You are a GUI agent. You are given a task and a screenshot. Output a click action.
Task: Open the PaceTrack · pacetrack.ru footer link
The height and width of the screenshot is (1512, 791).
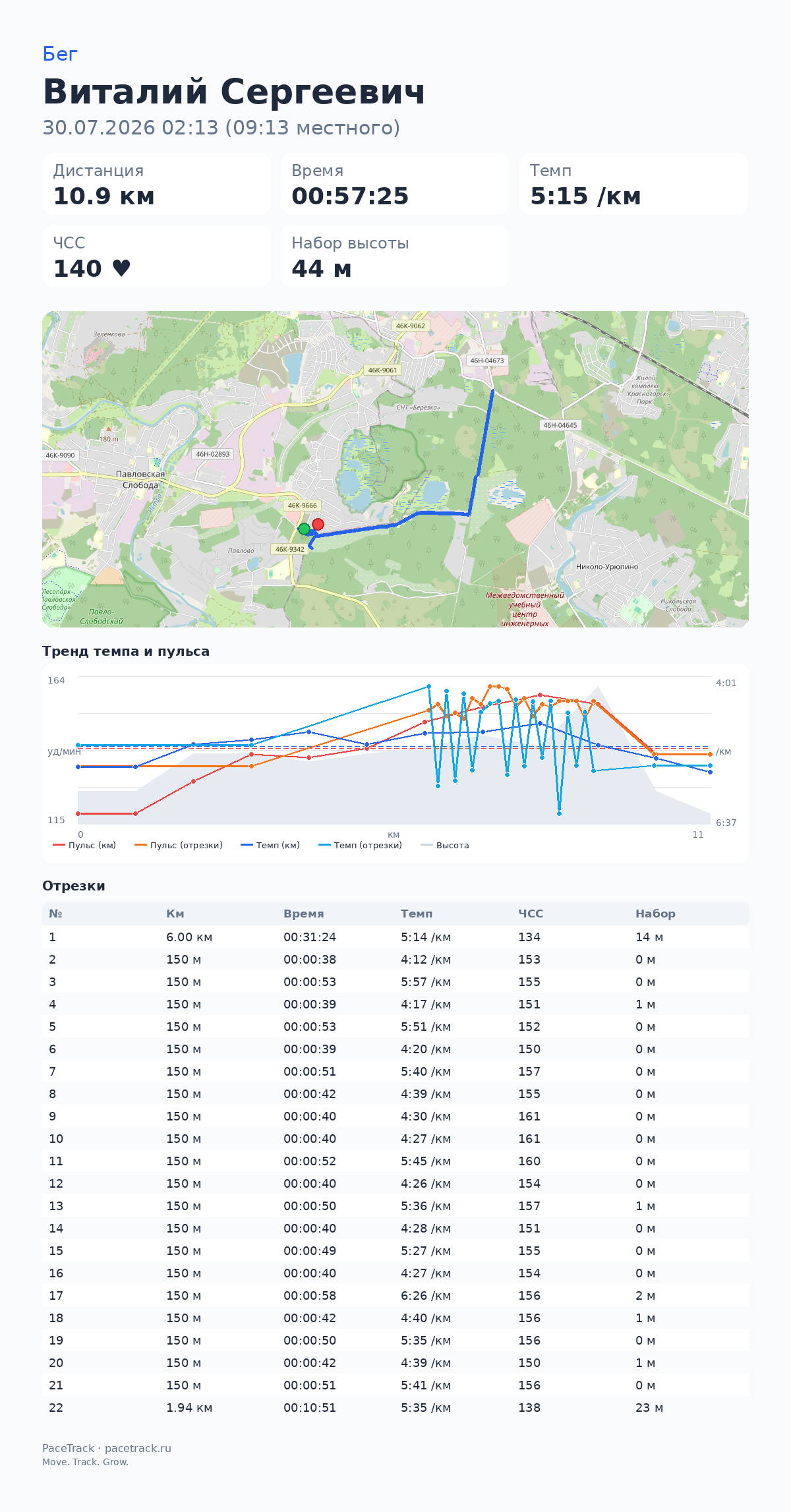pos(107,1448)
